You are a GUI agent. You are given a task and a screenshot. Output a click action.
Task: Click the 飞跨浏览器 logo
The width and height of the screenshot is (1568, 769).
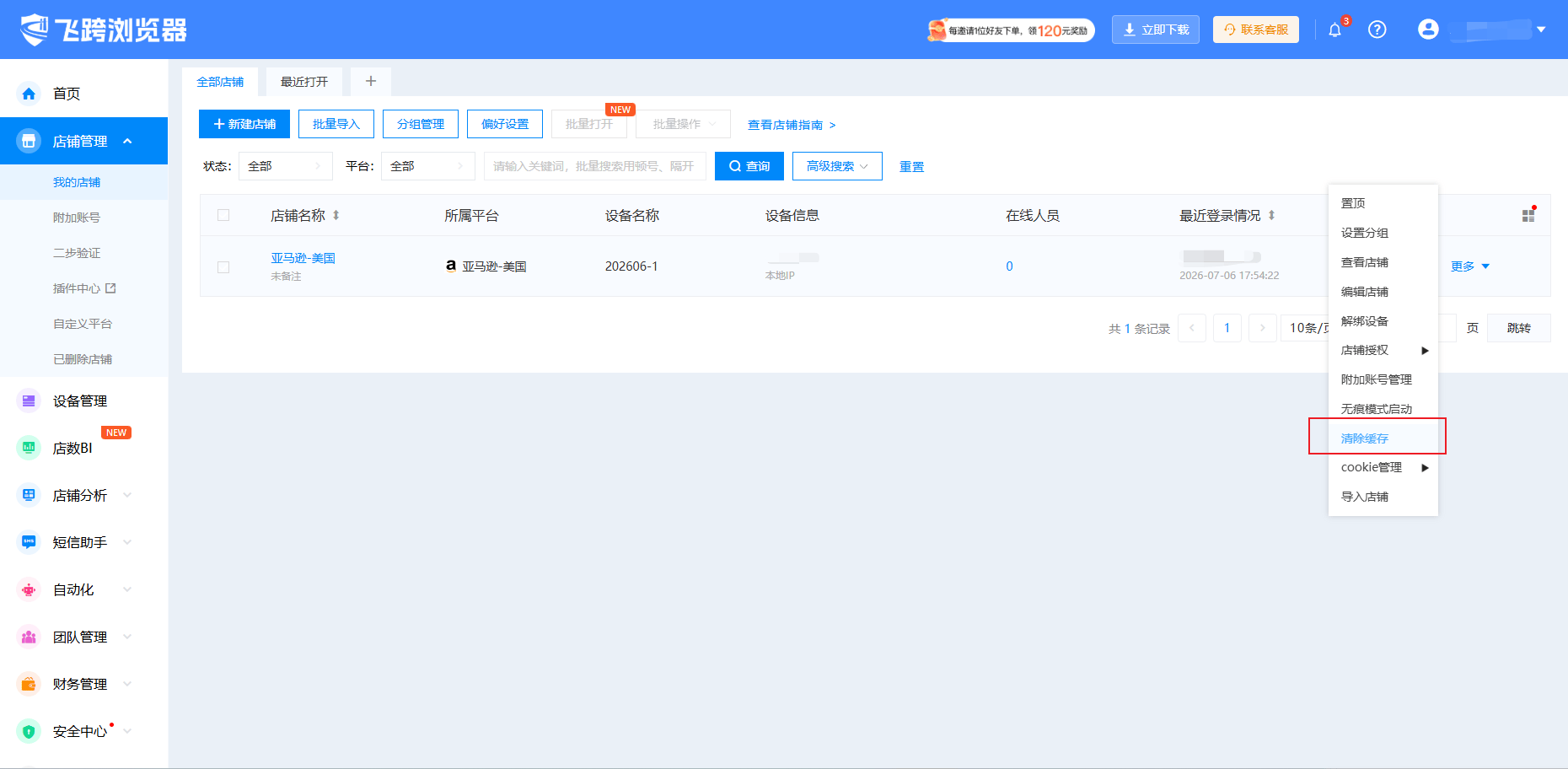103,30
